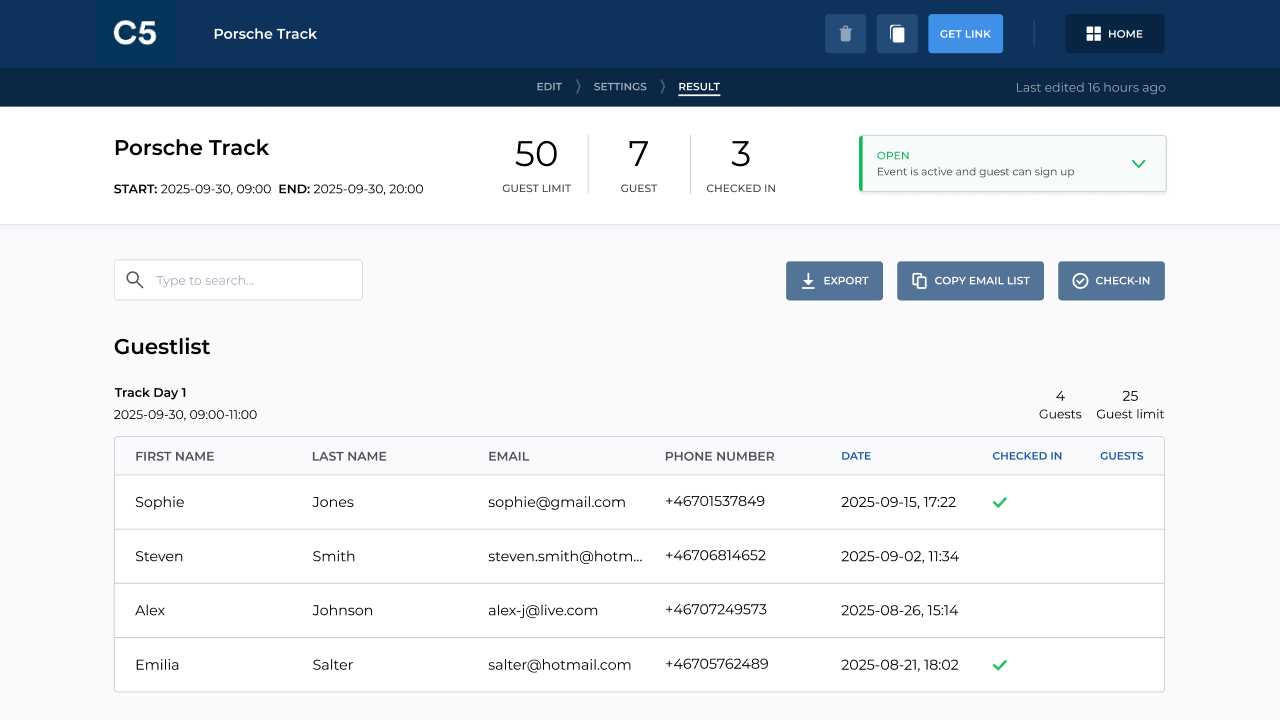
Task: Click COPY EMAIL LIST button
Action: (970, 281)
